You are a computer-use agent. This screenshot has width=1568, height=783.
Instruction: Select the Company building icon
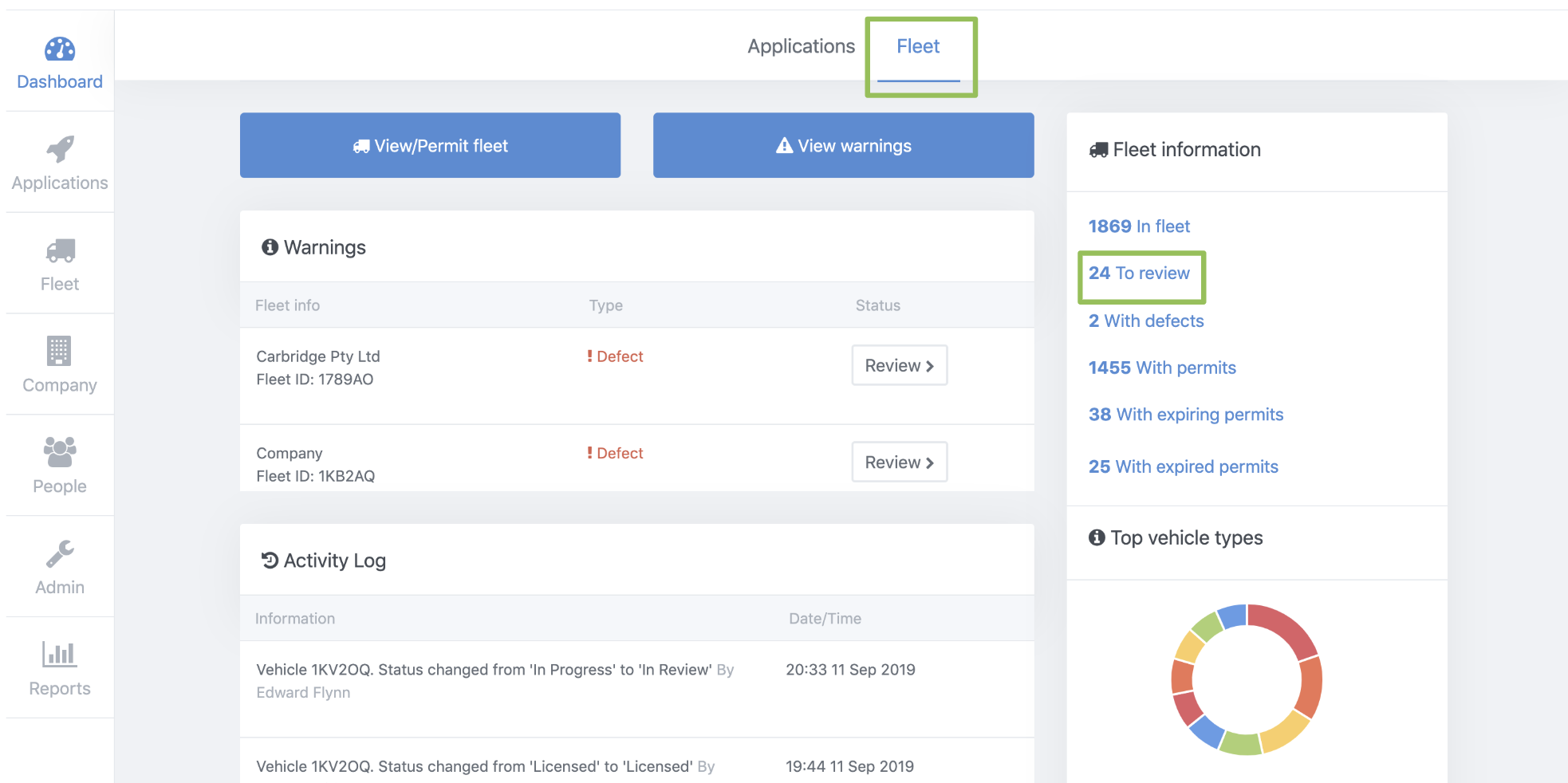59,351
